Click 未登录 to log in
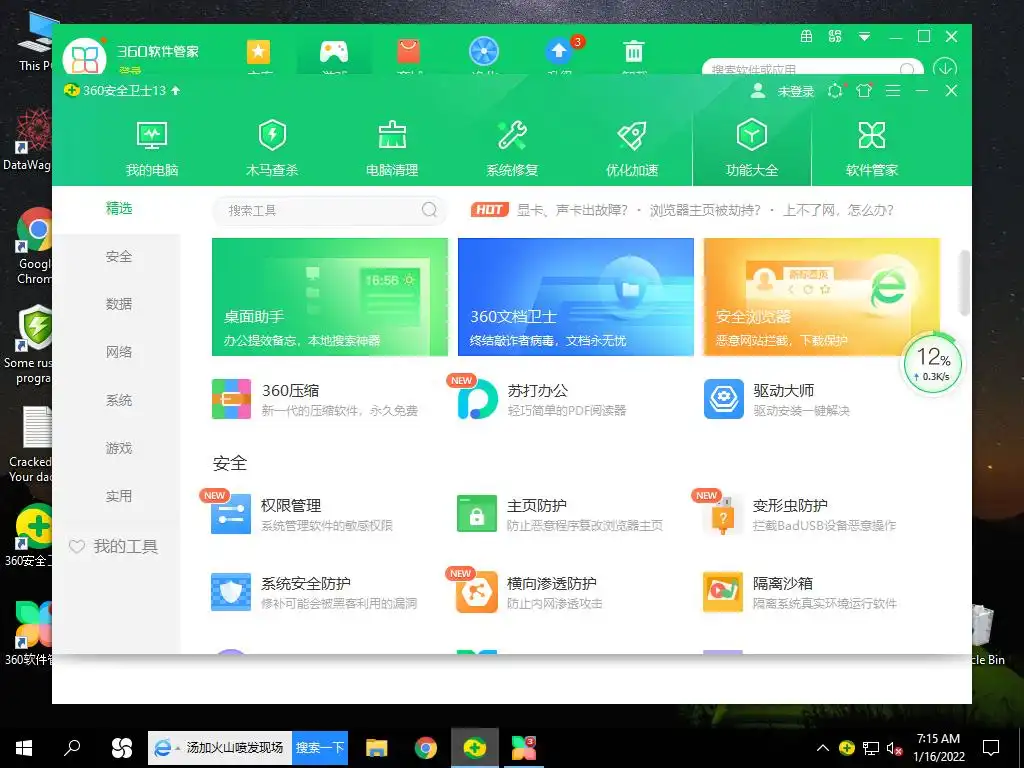The image size is (1024, 768). [795, 91]
